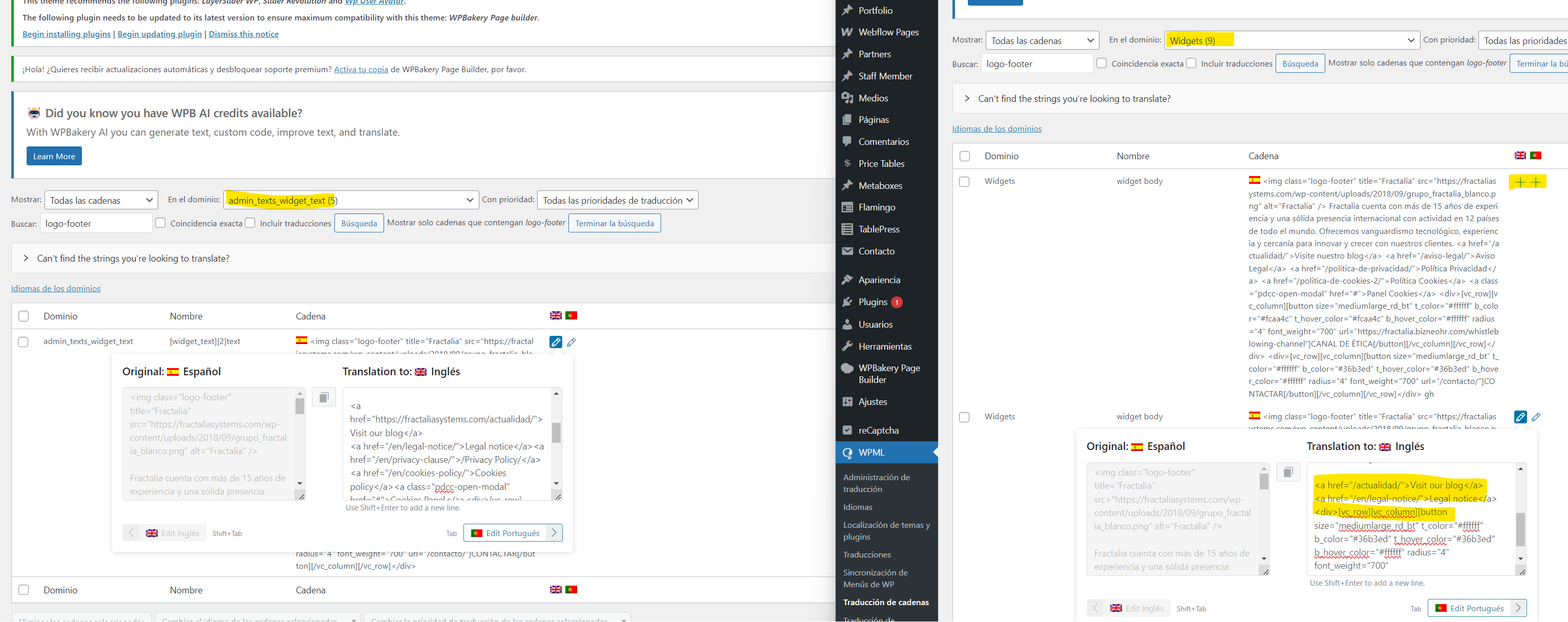Toggle Incluir traducciones checkbox beside Widgets search
Screen dimensions: 1568x622
[x=1191, y=62]
